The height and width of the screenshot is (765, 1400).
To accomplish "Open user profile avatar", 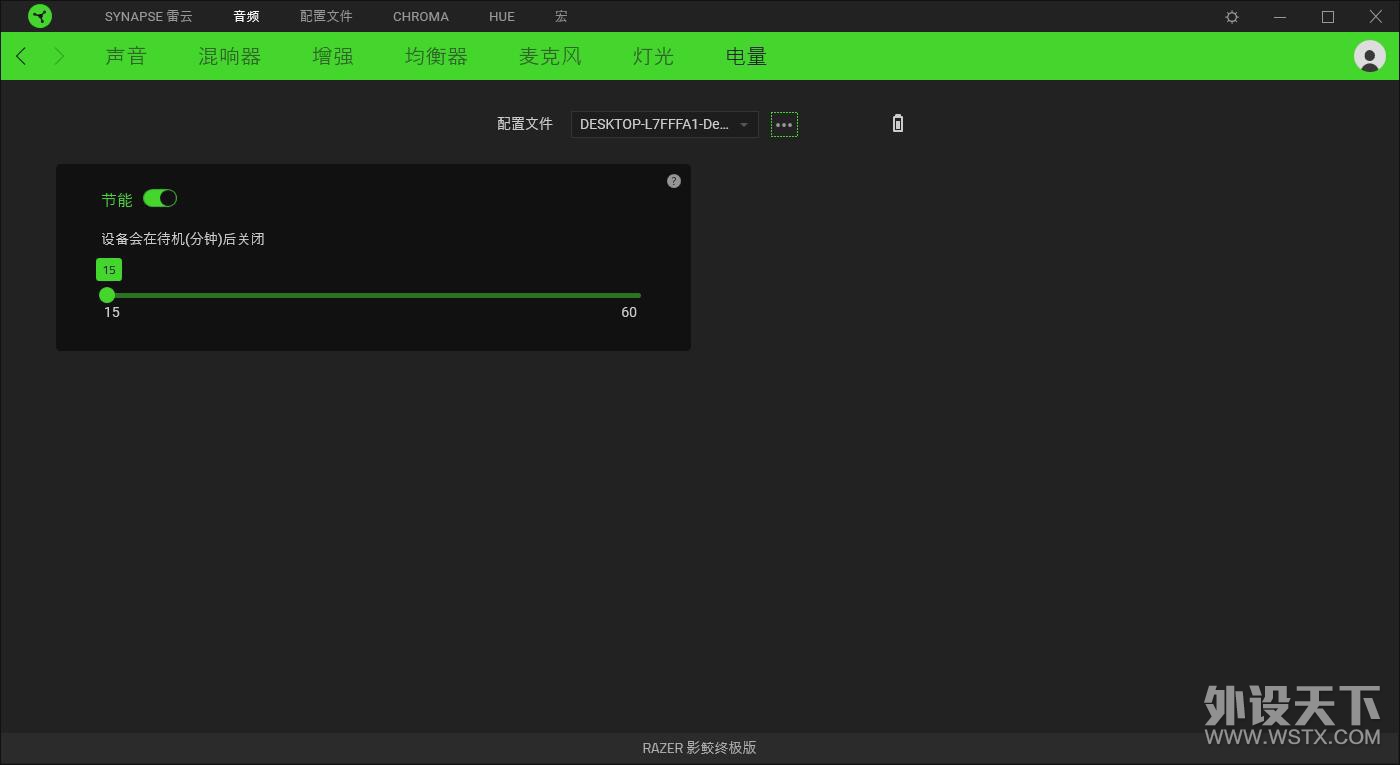I will tap(1369, 56).
